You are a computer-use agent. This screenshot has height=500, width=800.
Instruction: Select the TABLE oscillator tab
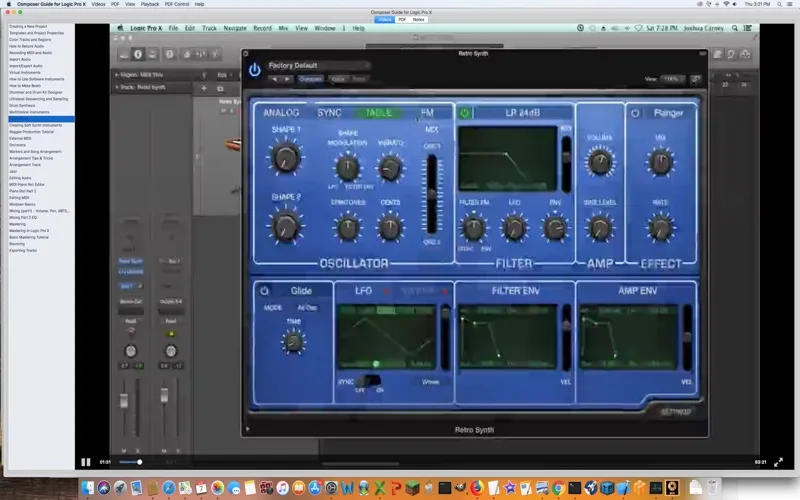pos(379,113)
